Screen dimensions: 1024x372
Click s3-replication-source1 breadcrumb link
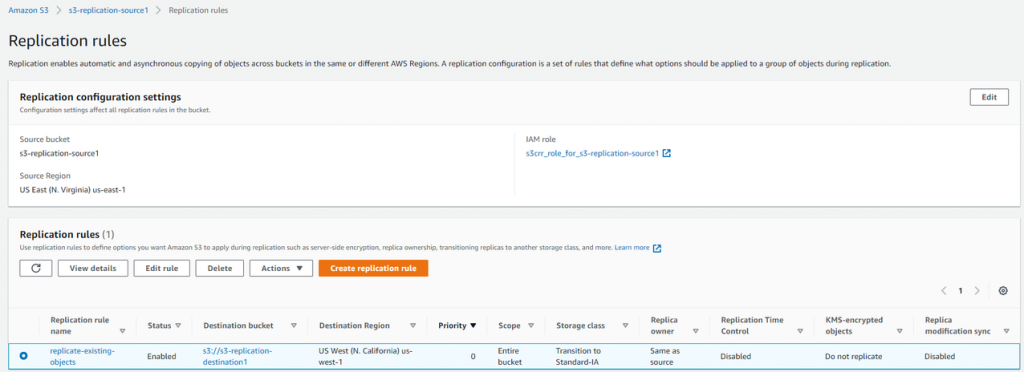108,10
